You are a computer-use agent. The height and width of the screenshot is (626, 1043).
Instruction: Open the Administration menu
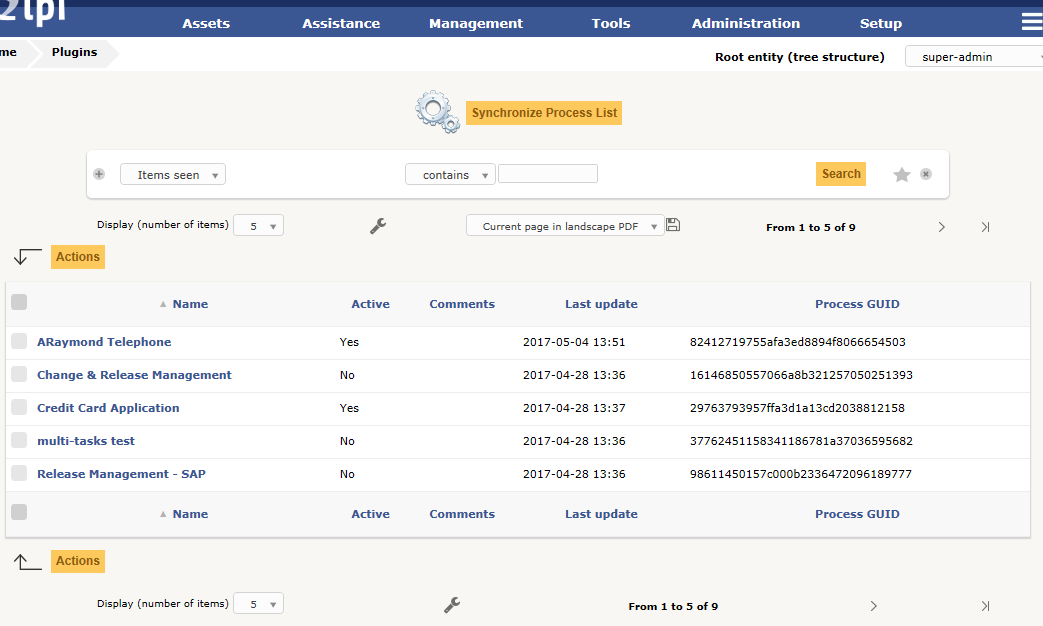745,23
